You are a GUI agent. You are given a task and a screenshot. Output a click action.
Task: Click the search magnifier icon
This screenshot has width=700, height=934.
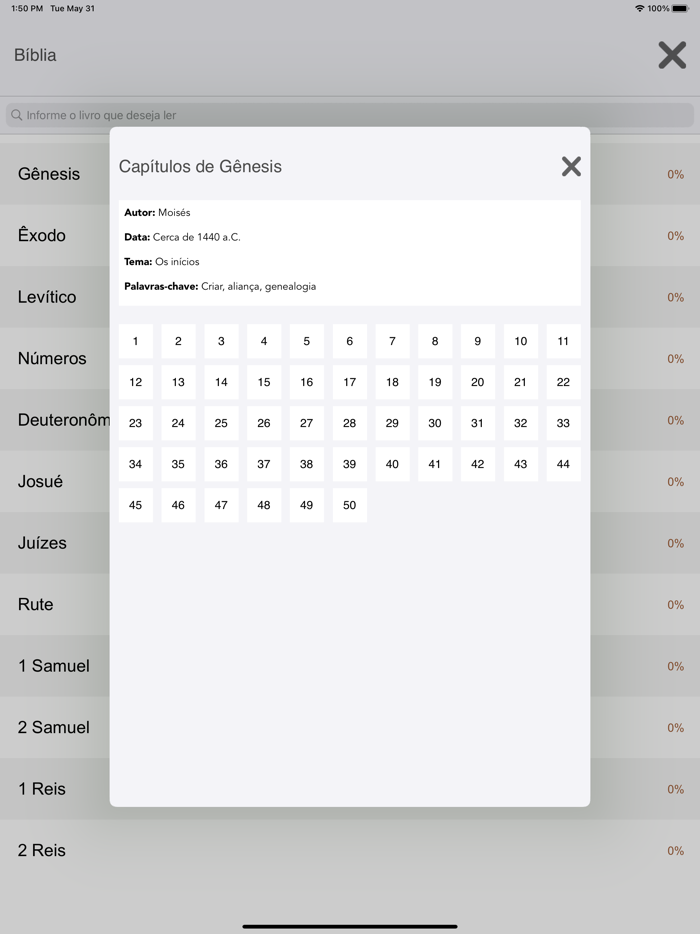point(16,115)
